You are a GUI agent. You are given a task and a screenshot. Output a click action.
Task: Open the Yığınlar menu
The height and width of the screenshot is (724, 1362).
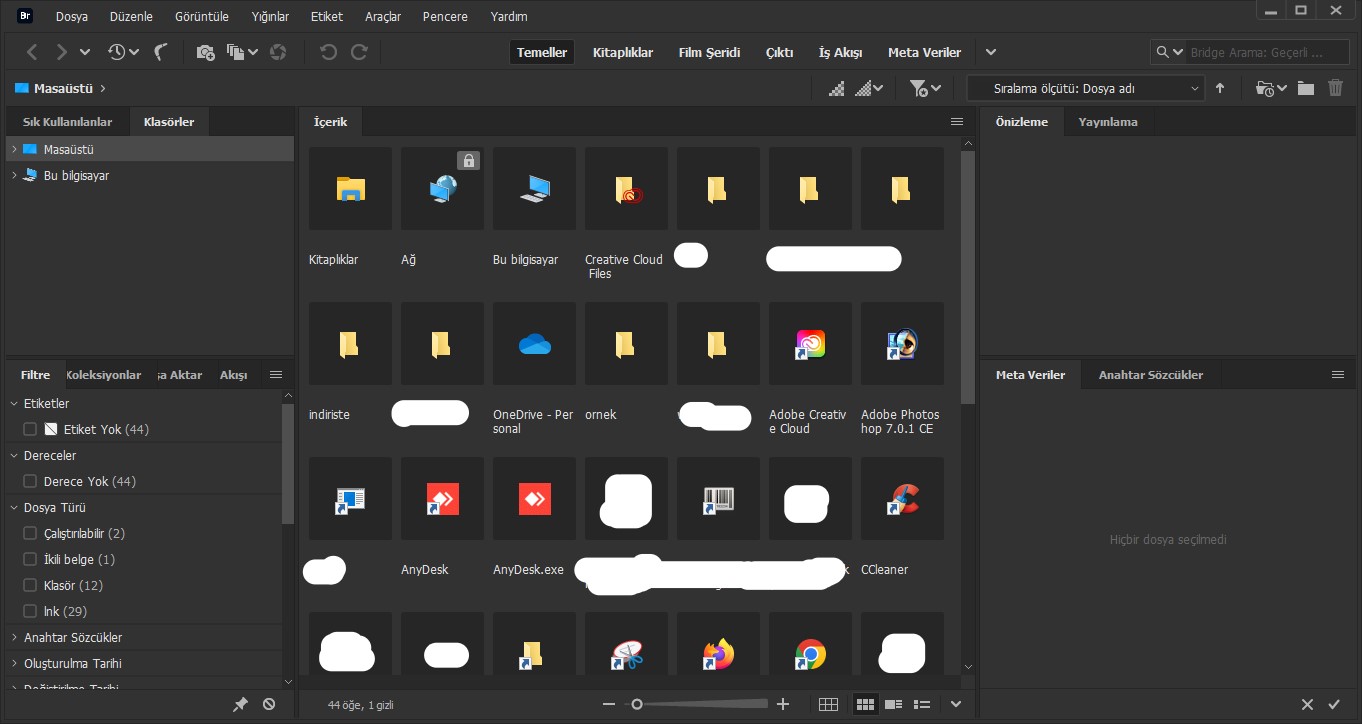coord(271,16)
